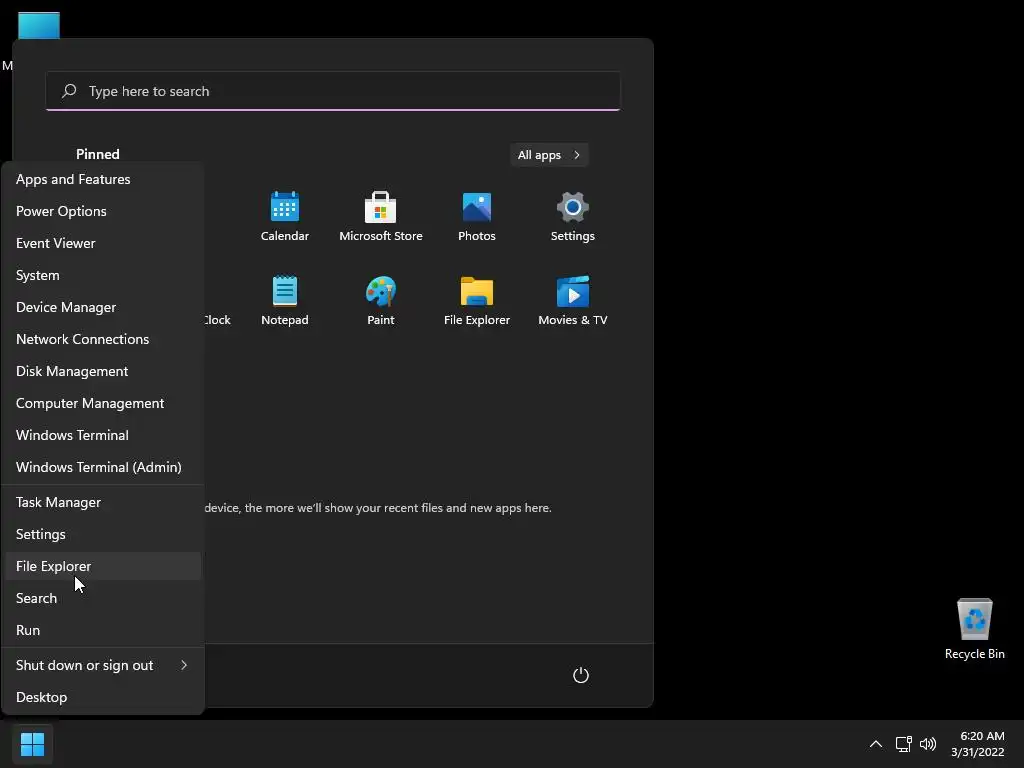
Task: Launch Notepad from pinned apps
Action: point(285,300)
